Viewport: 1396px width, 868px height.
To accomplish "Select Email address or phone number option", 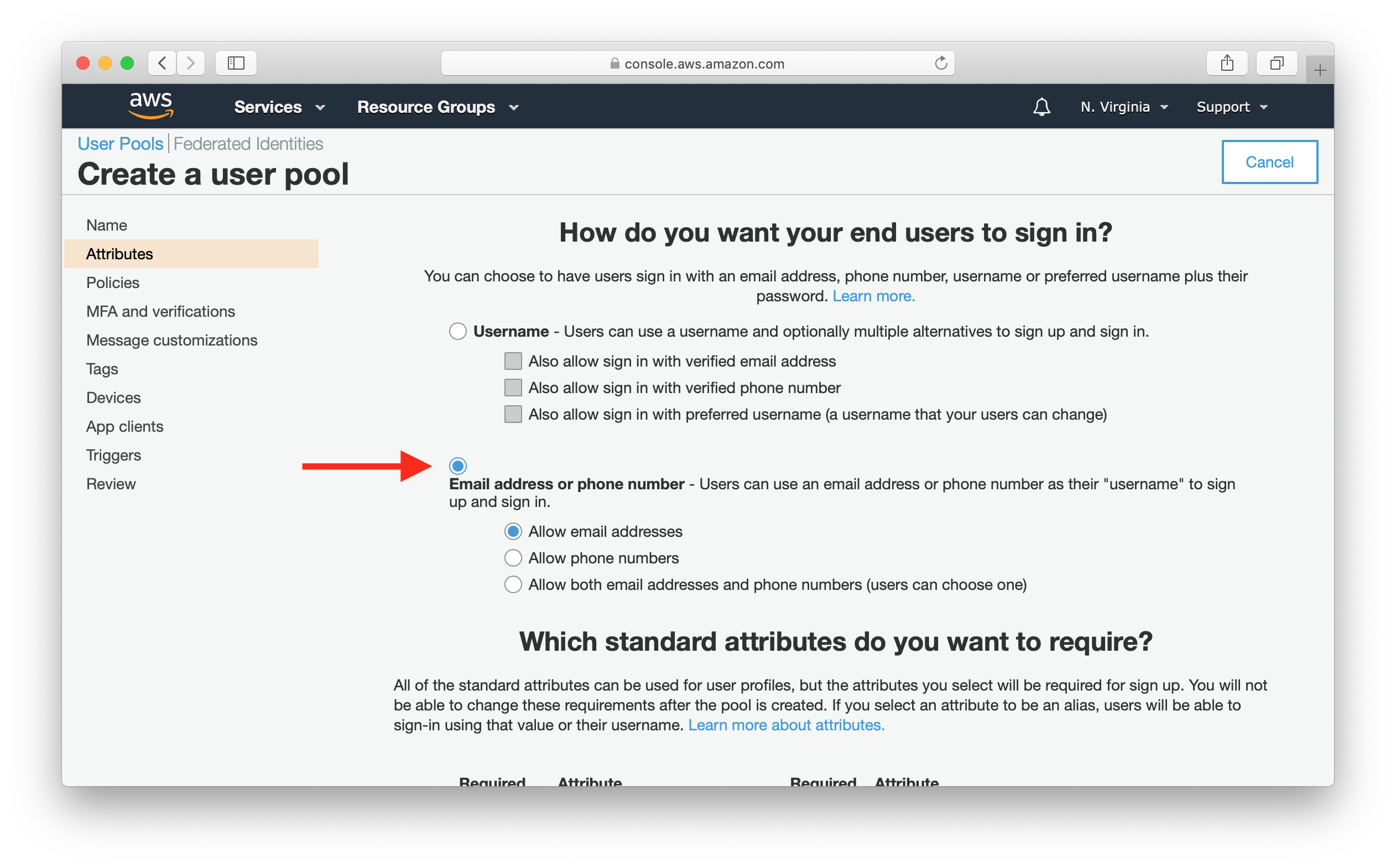I will point(459,464).
